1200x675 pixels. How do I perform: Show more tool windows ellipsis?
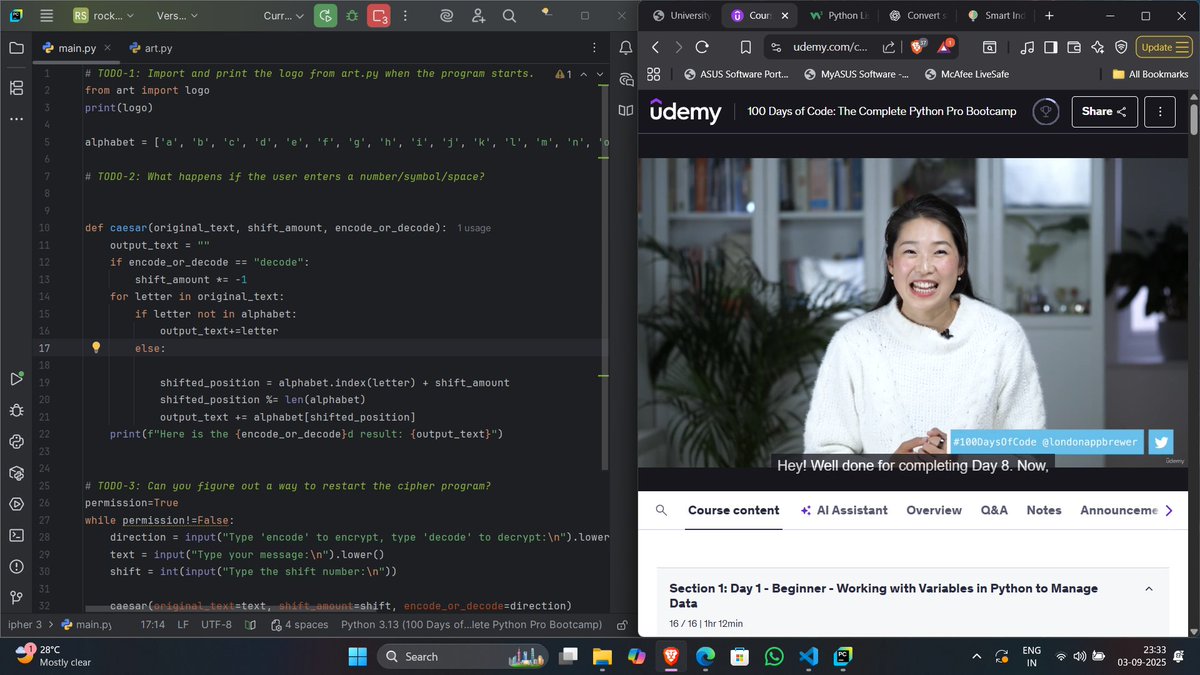tap(16, 119)
